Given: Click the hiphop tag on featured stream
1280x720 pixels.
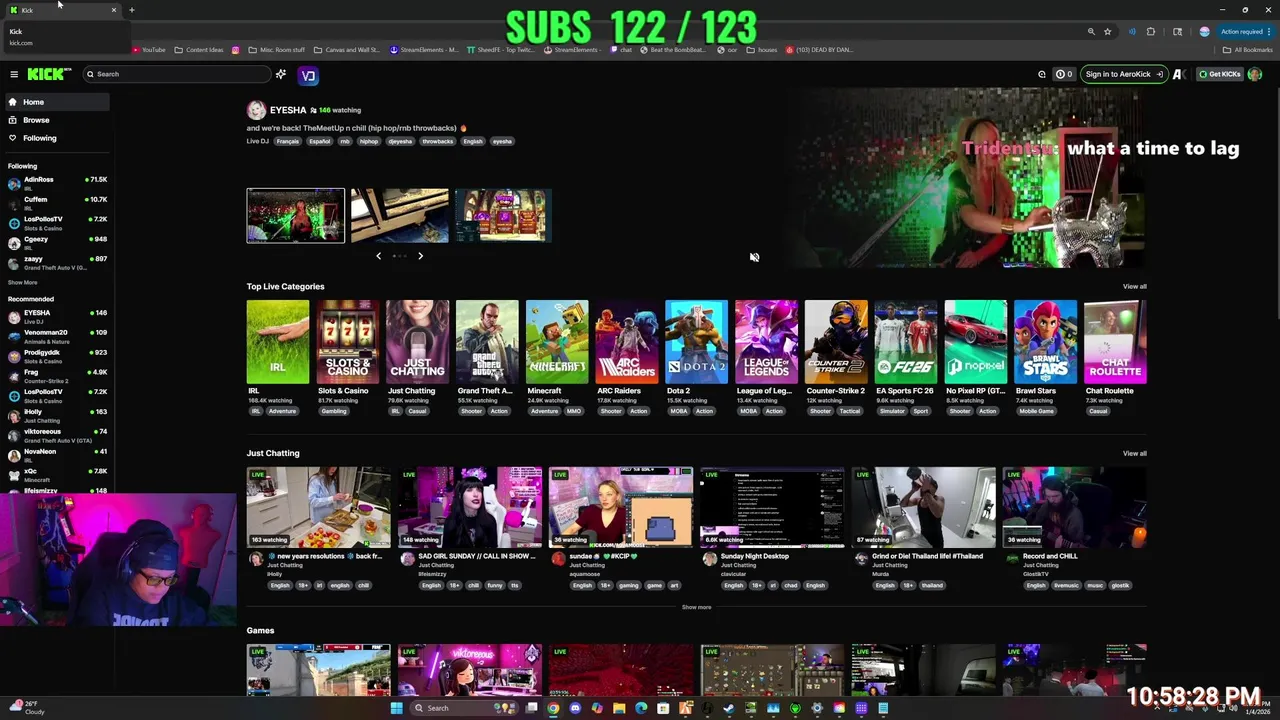Looking at the screenshot, I should 369,141.
